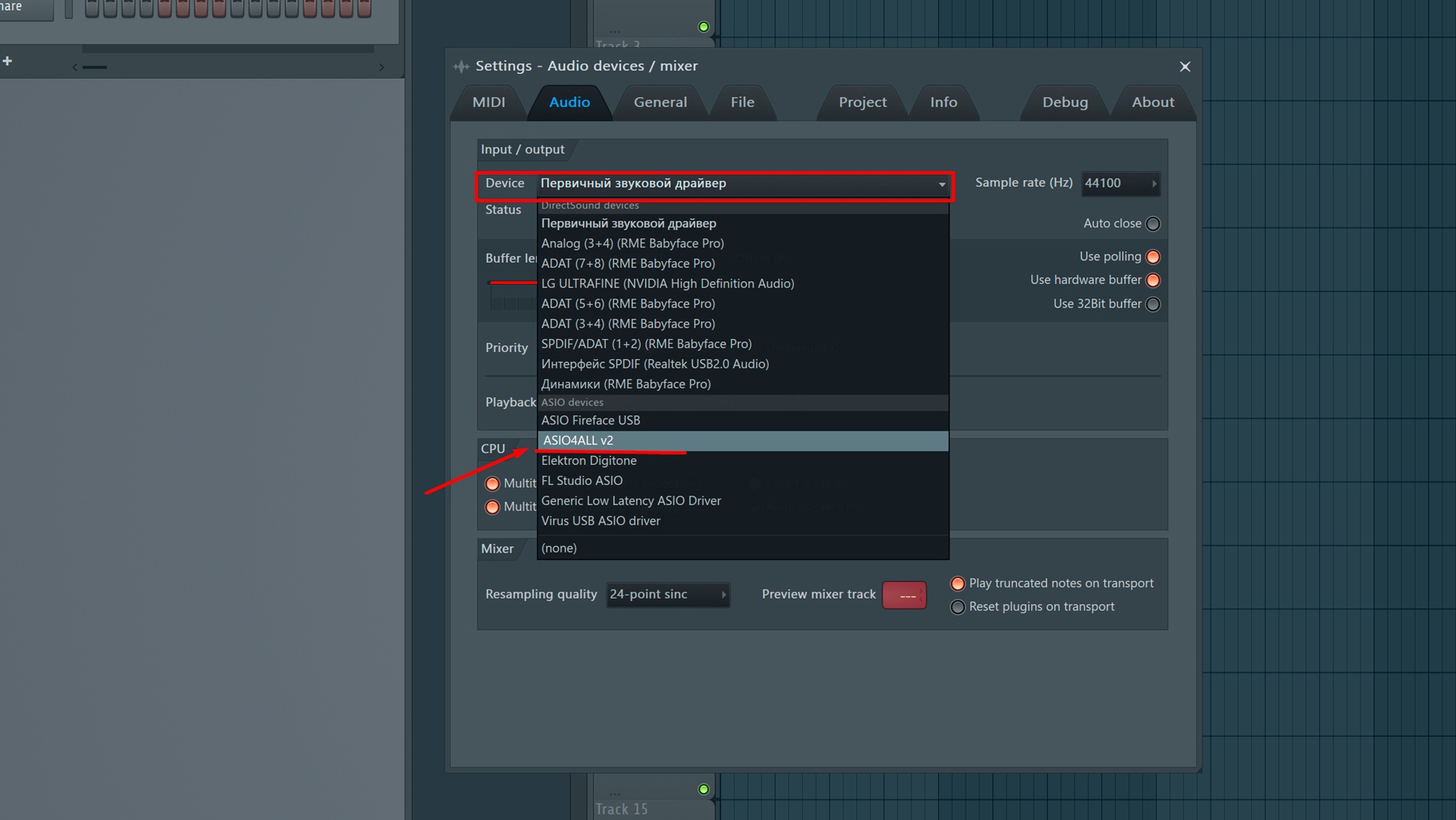The image size is (1456, 820).
Task: Open the Project settings tab
Action: tap(862, 102)
